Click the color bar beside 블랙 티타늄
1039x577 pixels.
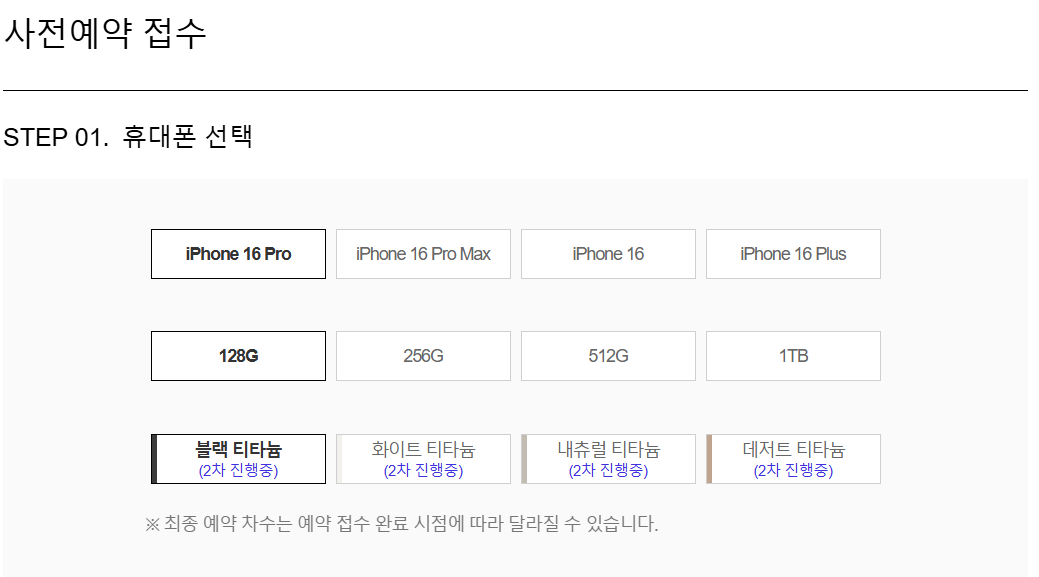(154, 458)
